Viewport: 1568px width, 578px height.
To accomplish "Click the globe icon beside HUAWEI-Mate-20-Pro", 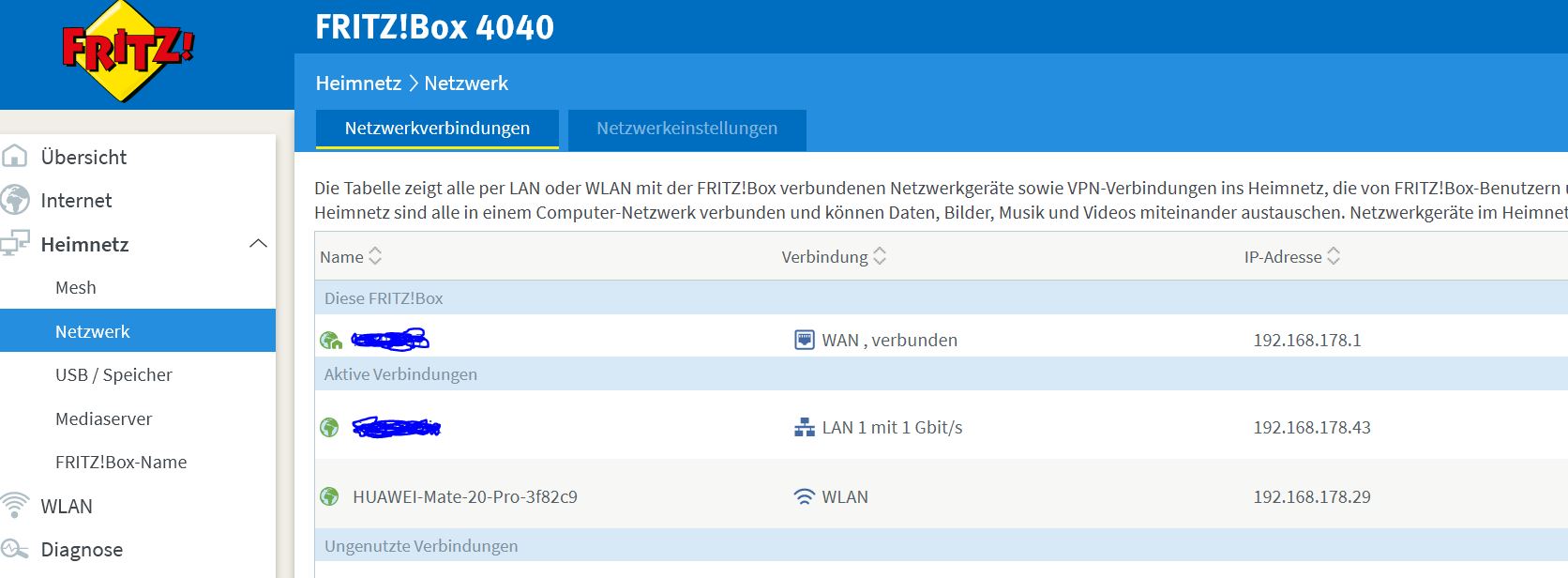I will tap(329, 496).
